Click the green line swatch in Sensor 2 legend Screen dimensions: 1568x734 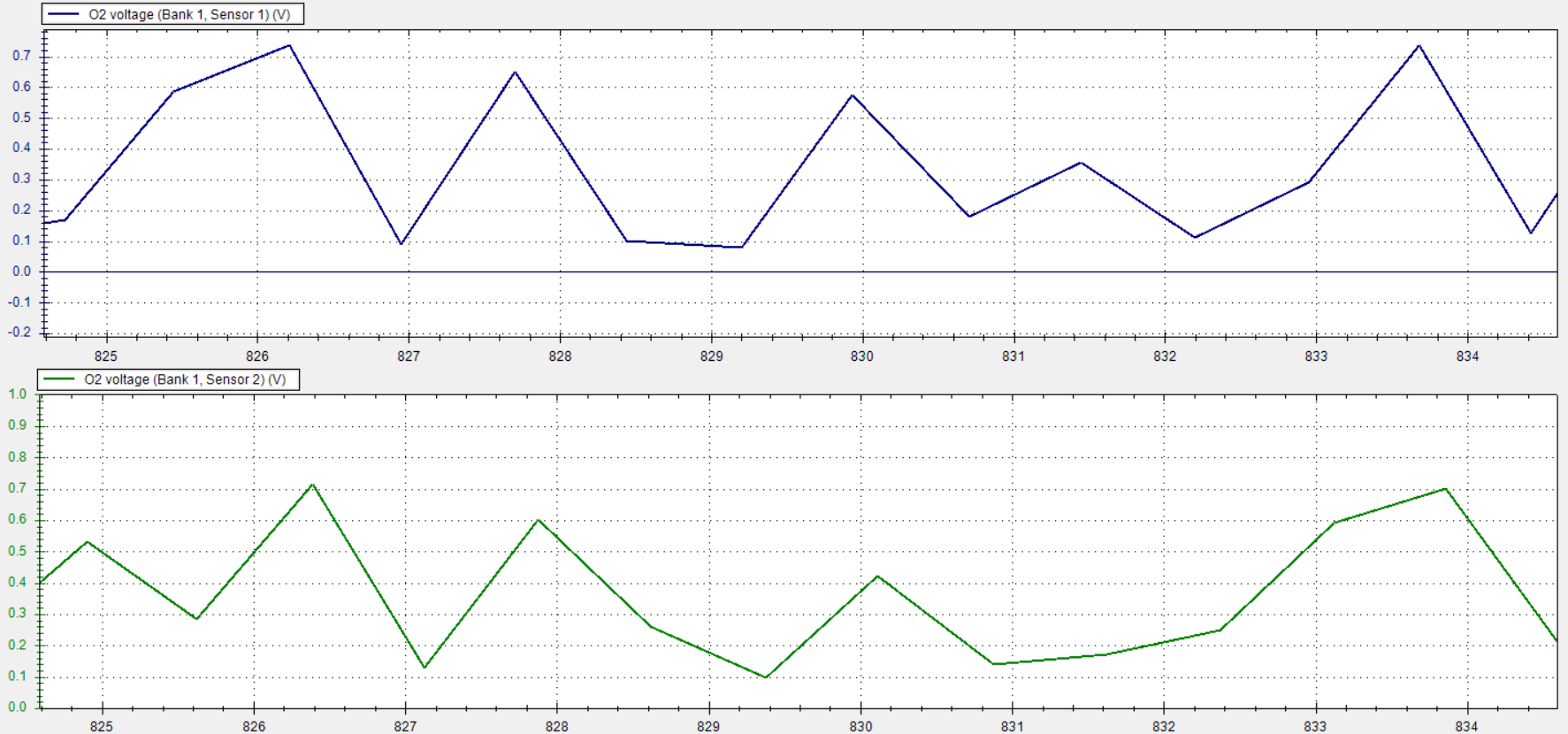[58, 379]
